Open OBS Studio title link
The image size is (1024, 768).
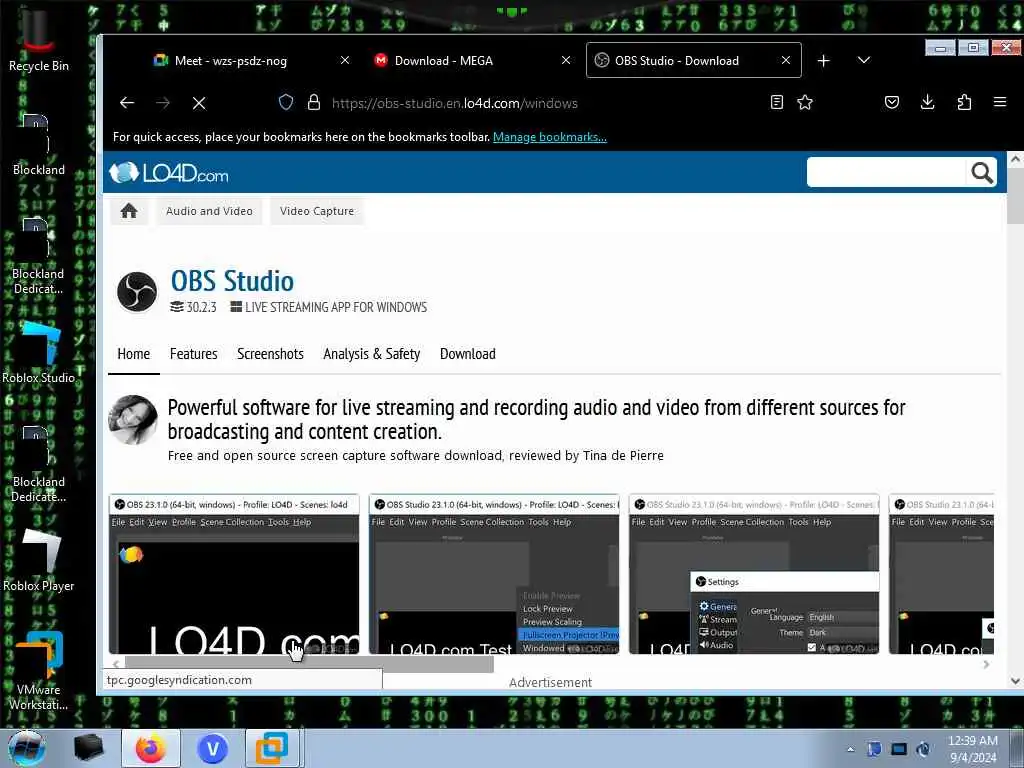pyautogui.click(x=232, y=281)
